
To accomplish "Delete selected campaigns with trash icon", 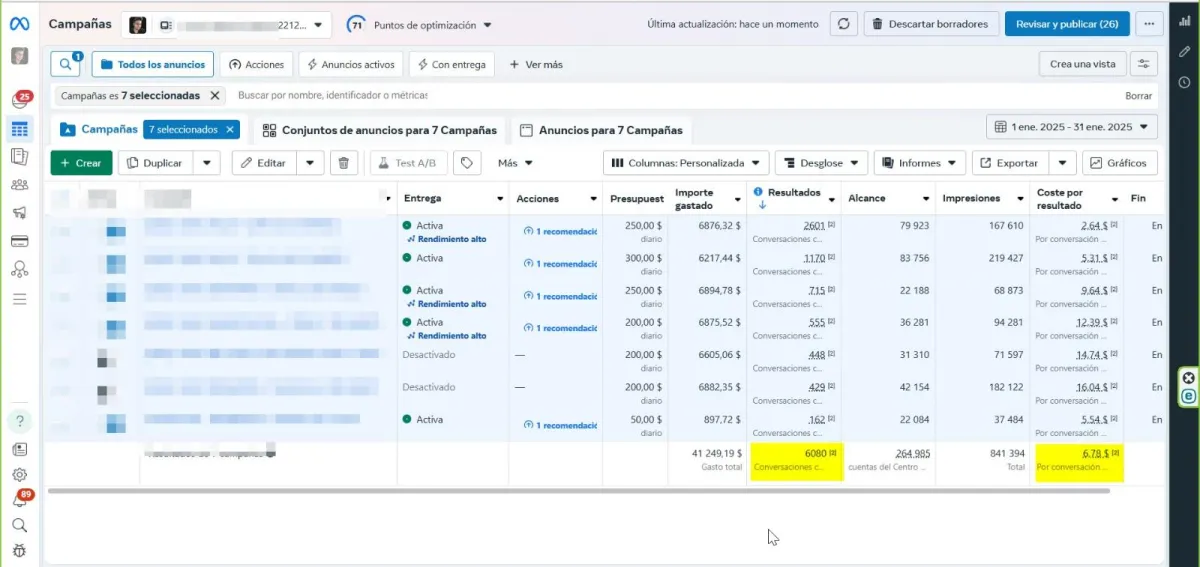I will pyautogui.click(x=343, y=163).
